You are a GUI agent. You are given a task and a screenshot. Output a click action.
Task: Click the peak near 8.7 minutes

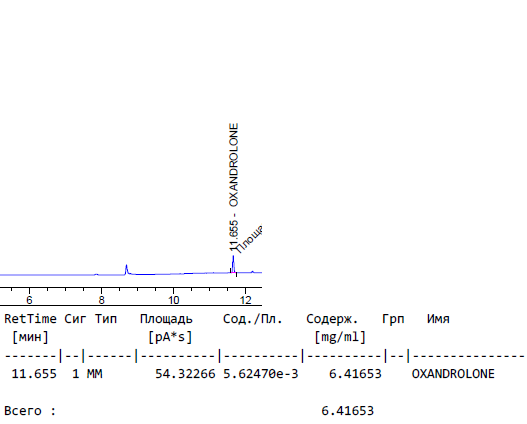(x=126, y=269)
